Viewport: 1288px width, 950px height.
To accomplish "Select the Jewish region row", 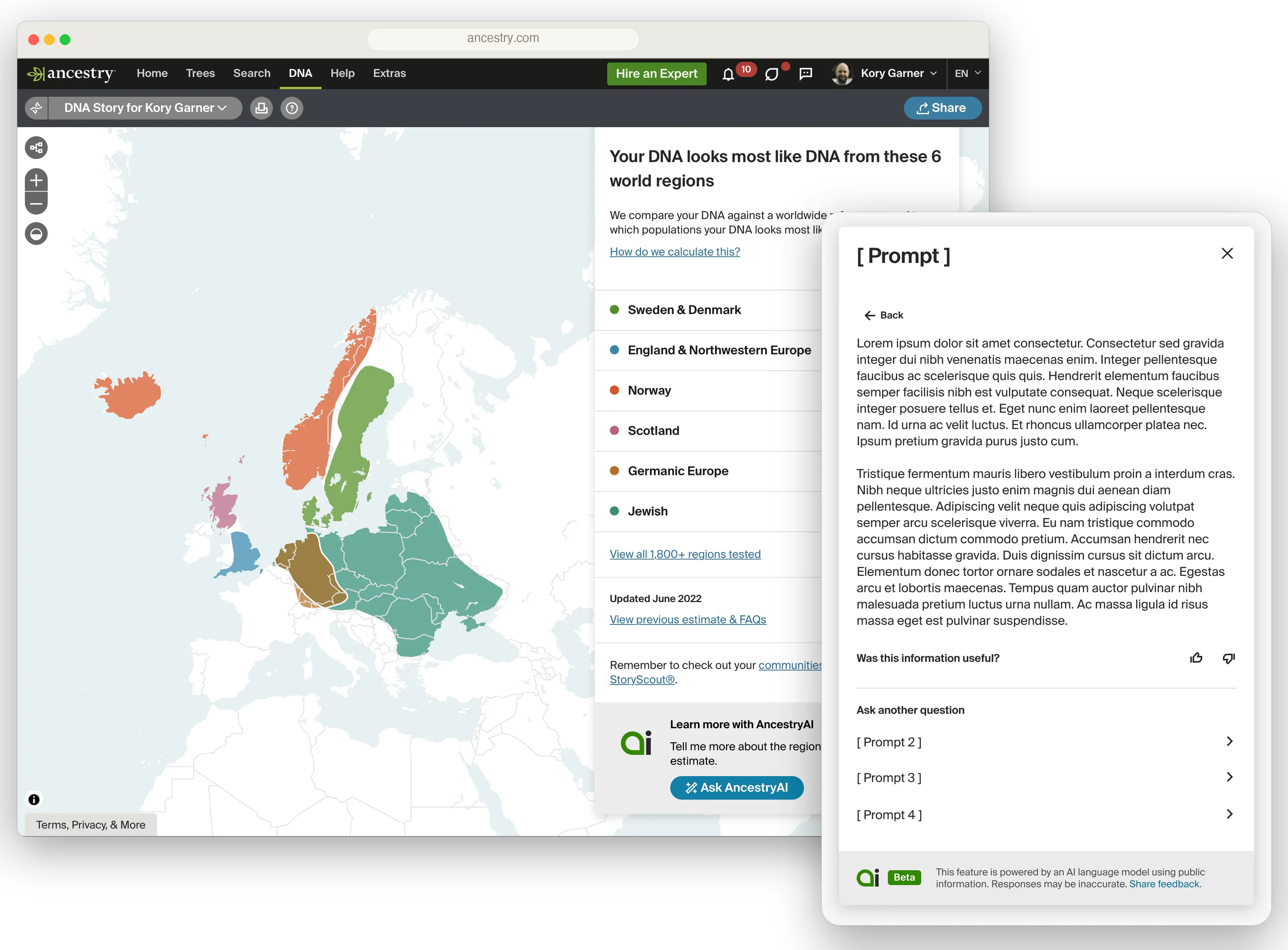I will click(708, 511).
